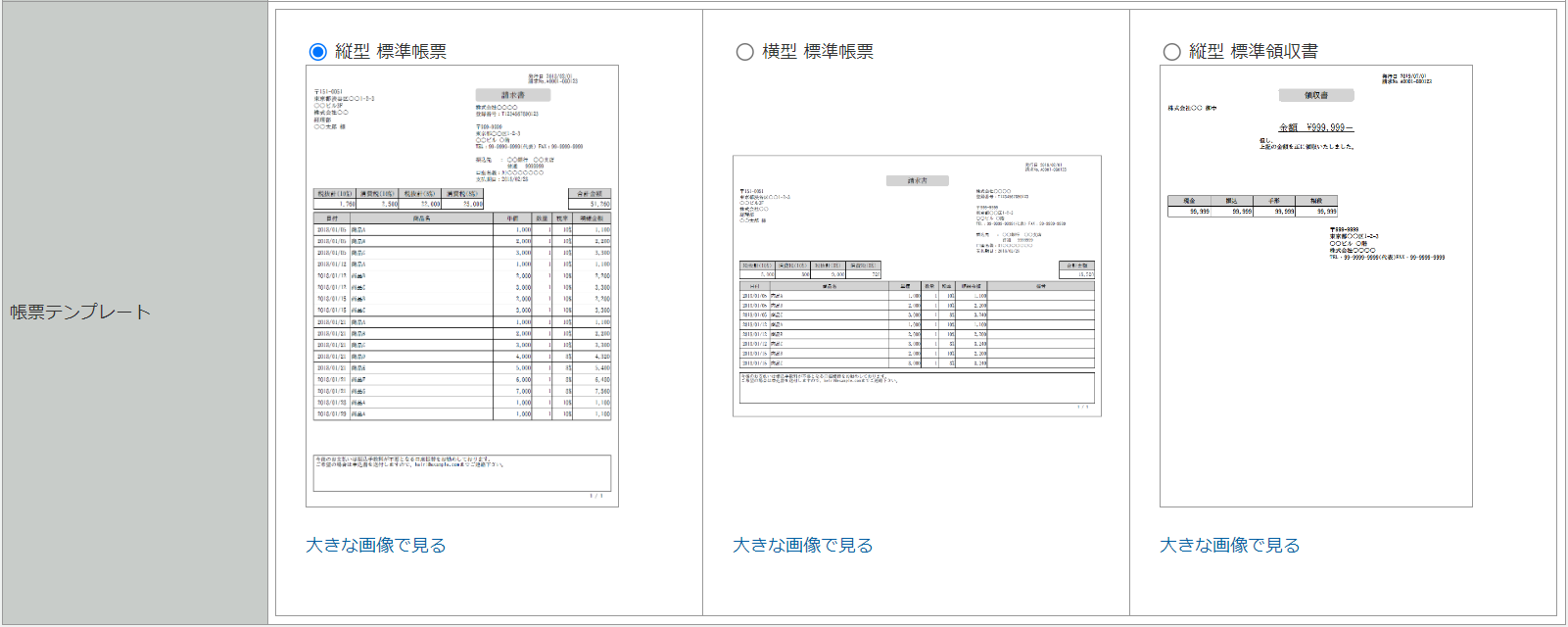Click the 帳票テンプレート row label
Viewport: 1568px width, 627px height.
tap(80, 313)
